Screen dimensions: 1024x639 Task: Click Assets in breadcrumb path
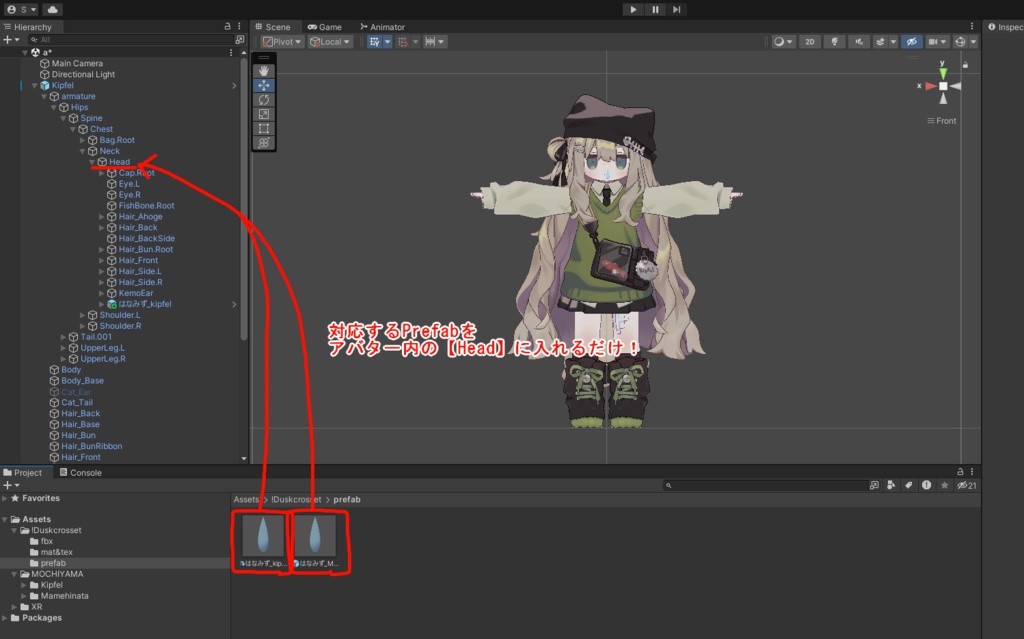(246, 499)
